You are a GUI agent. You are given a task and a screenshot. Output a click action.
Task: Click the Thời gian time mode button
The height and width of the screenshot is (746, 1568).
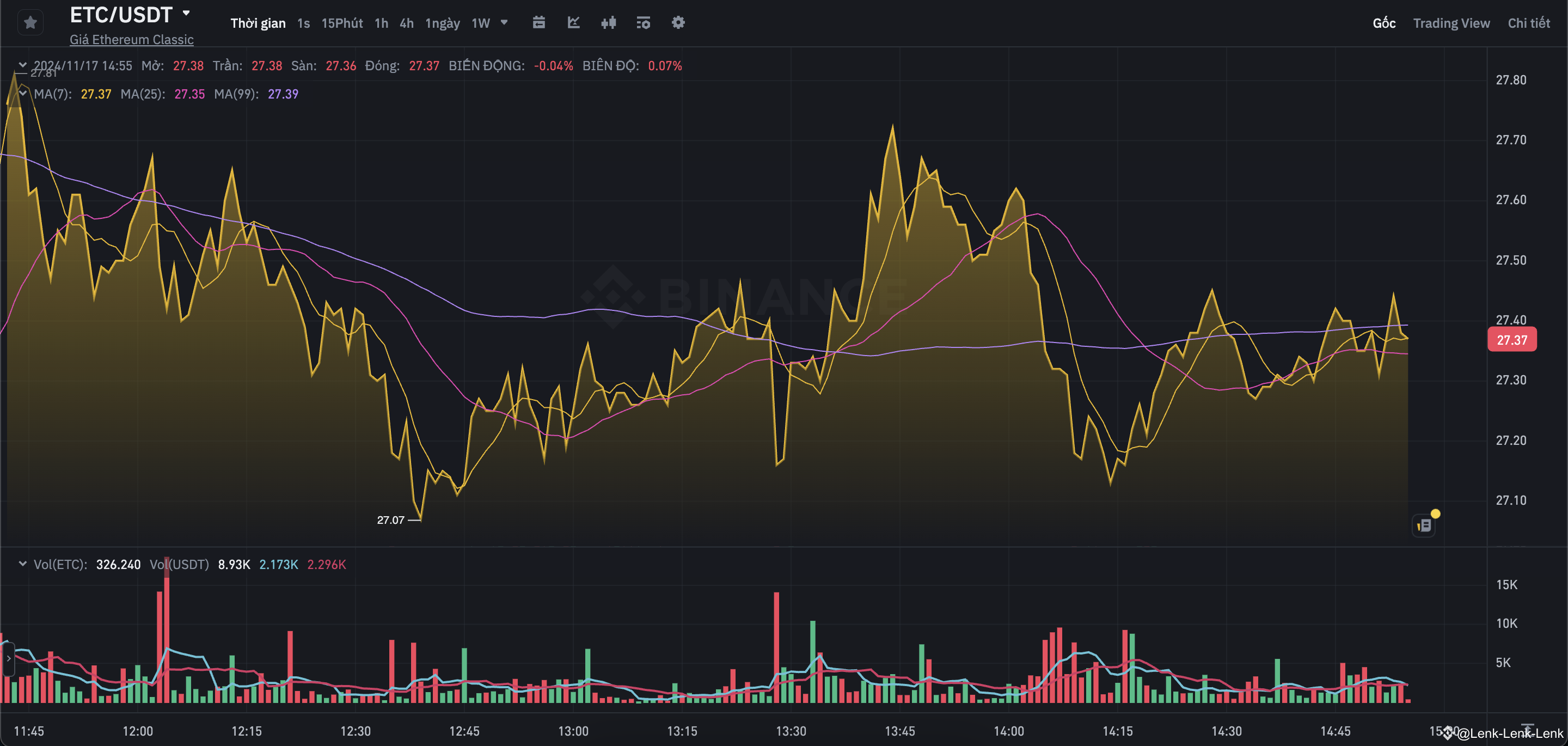tap(258, 22)
